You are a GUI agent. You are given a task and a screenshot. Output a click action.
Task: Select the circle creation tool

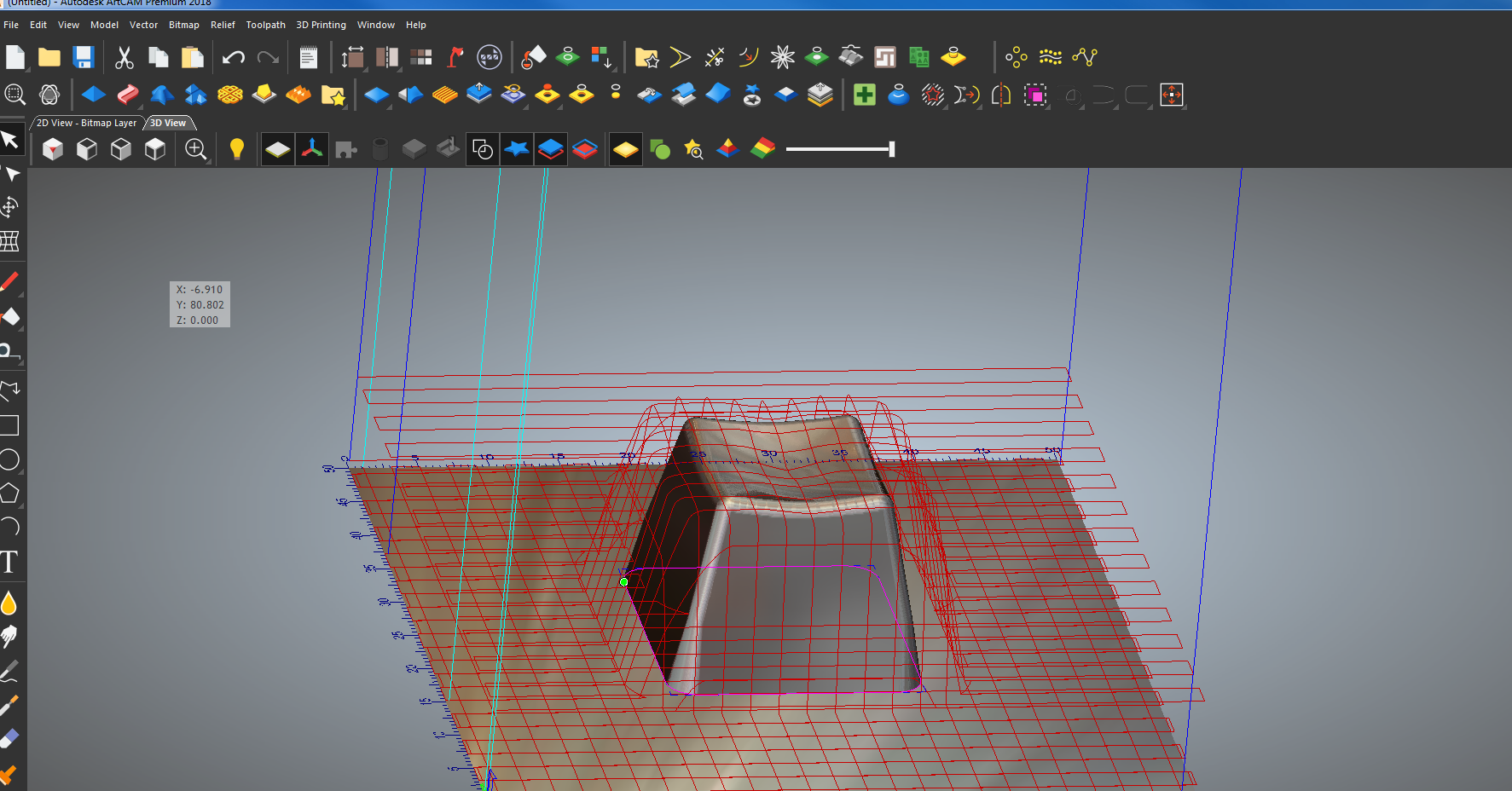tap(11, 460)
